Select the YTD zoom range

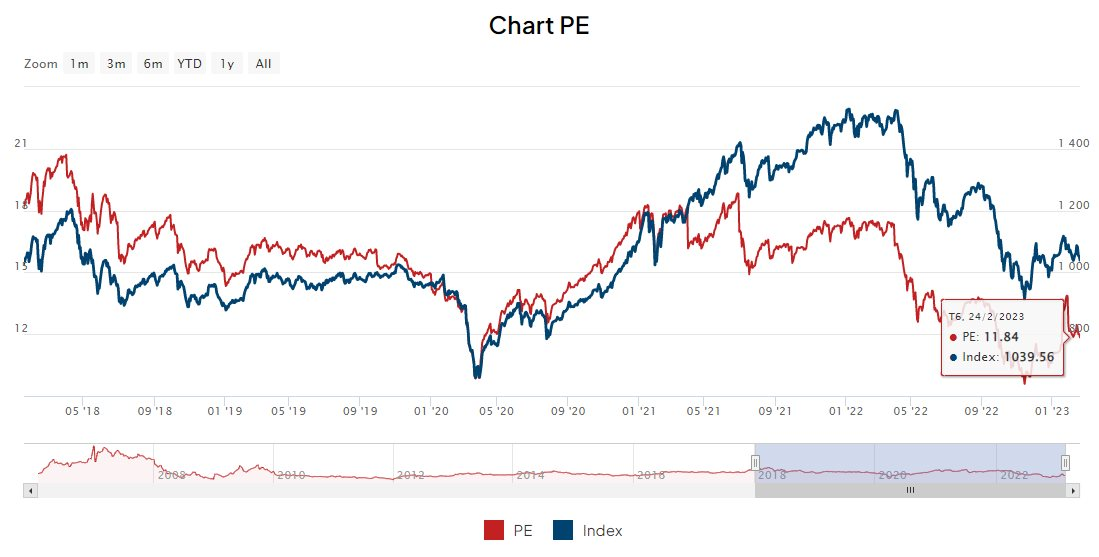(x=190, y=64)
